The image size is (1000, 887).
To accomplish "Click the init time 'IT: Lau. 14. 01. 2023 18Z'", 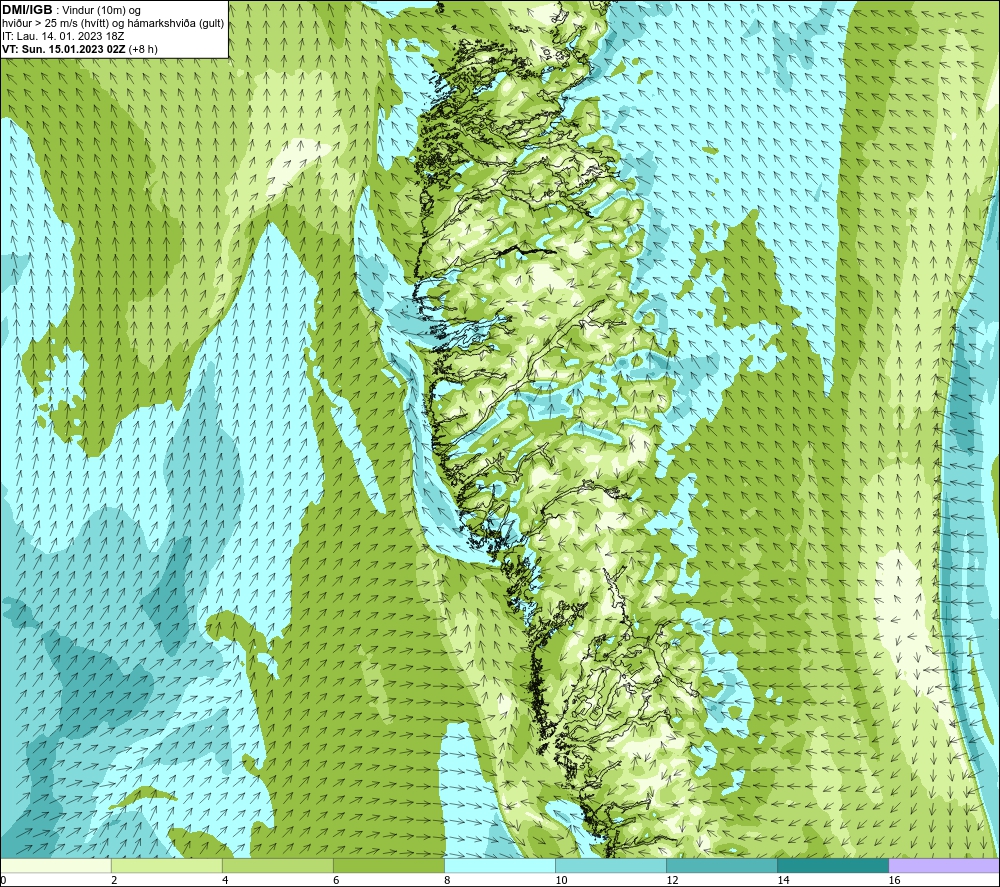I will (x=63, y=36).
